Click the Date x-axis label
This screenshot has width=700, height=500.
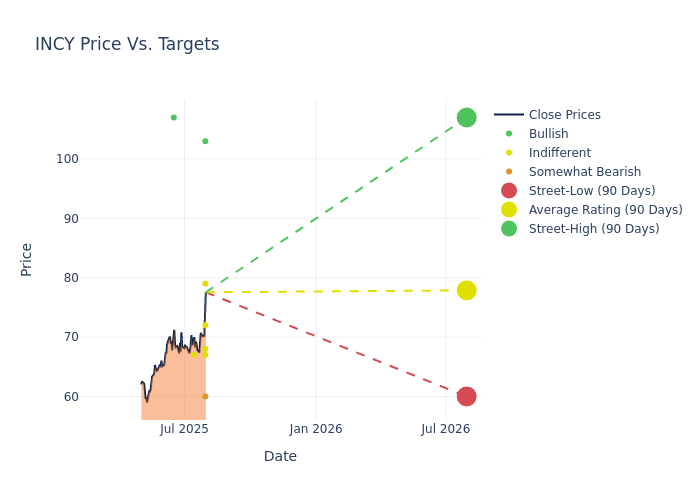point(280,457)
